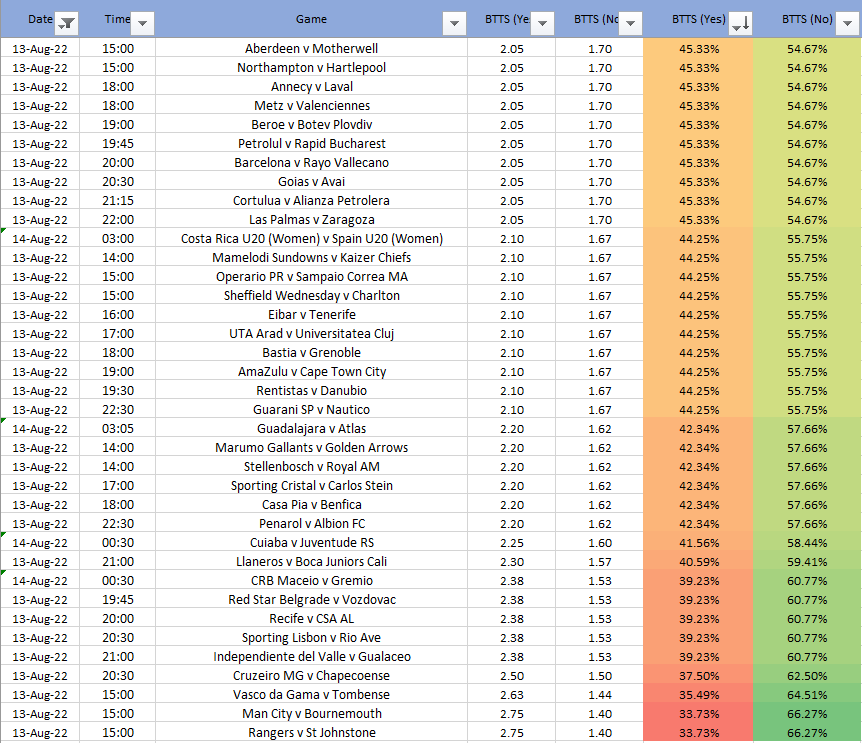
Task: Open sorted BTTS (Yes) percentage filter dropdown
Action: tap(741, 24)
